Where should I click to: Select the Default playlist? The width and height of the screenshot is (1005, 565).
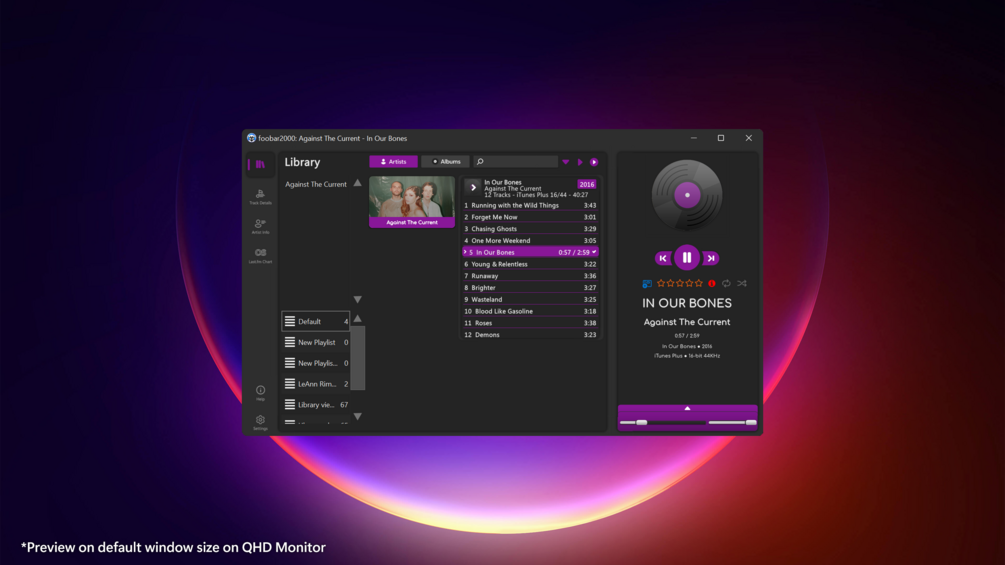[x=315, y=322]
